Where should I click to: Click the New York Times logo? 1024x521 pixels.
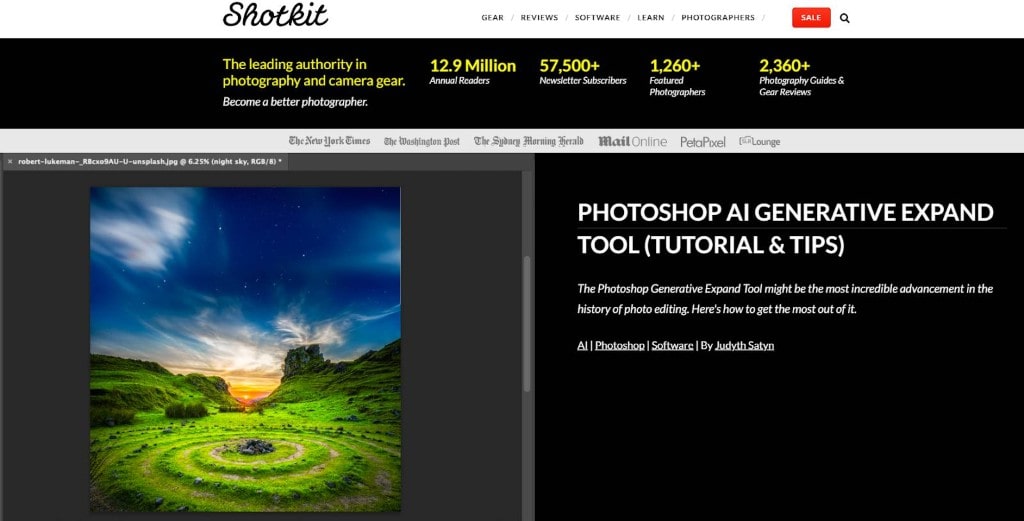[x=329, y=141]
